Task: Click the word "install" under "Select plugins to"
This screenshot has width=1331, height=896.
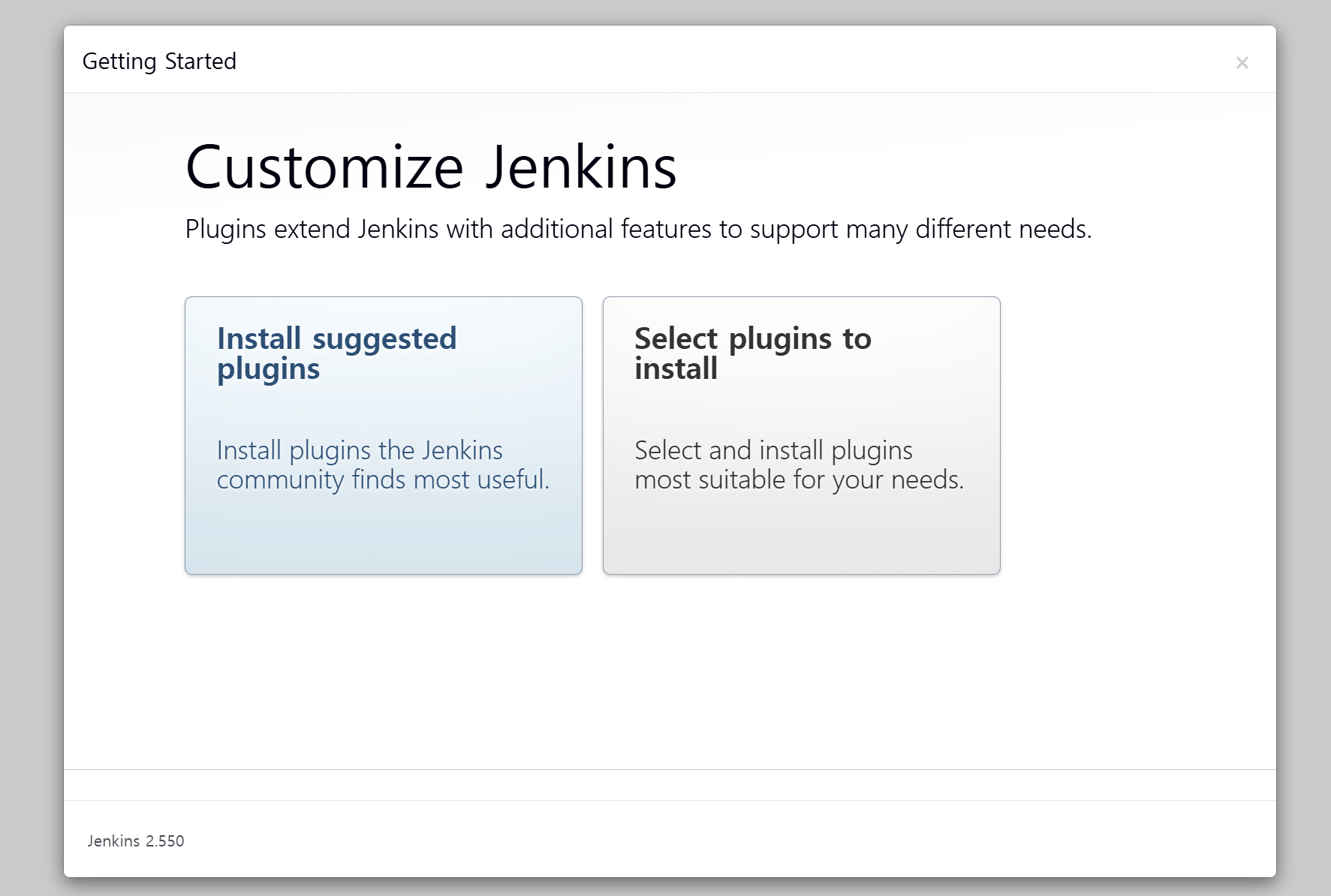Action: click(676, 369)
